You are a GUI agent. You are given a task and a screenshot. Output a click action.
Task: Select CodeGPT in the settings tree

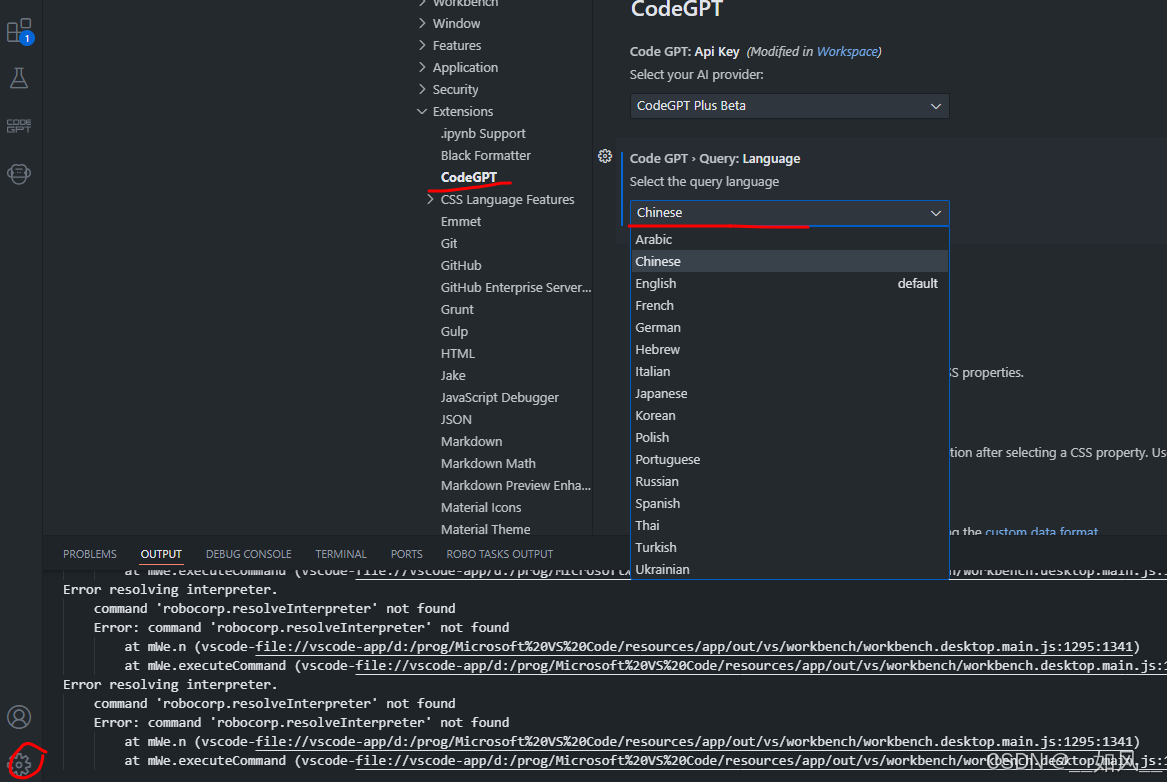(x=468, y=177)
